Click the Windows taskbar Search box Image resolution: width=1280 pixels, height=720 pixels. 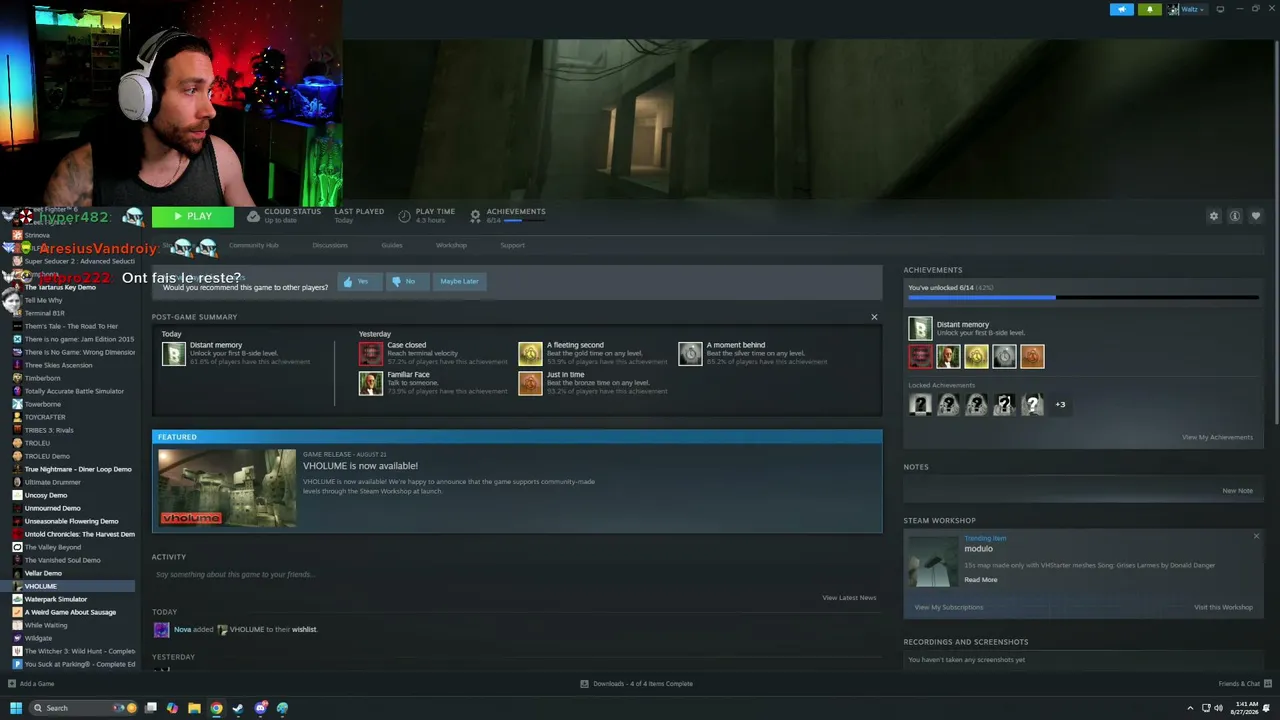[83, 708]
